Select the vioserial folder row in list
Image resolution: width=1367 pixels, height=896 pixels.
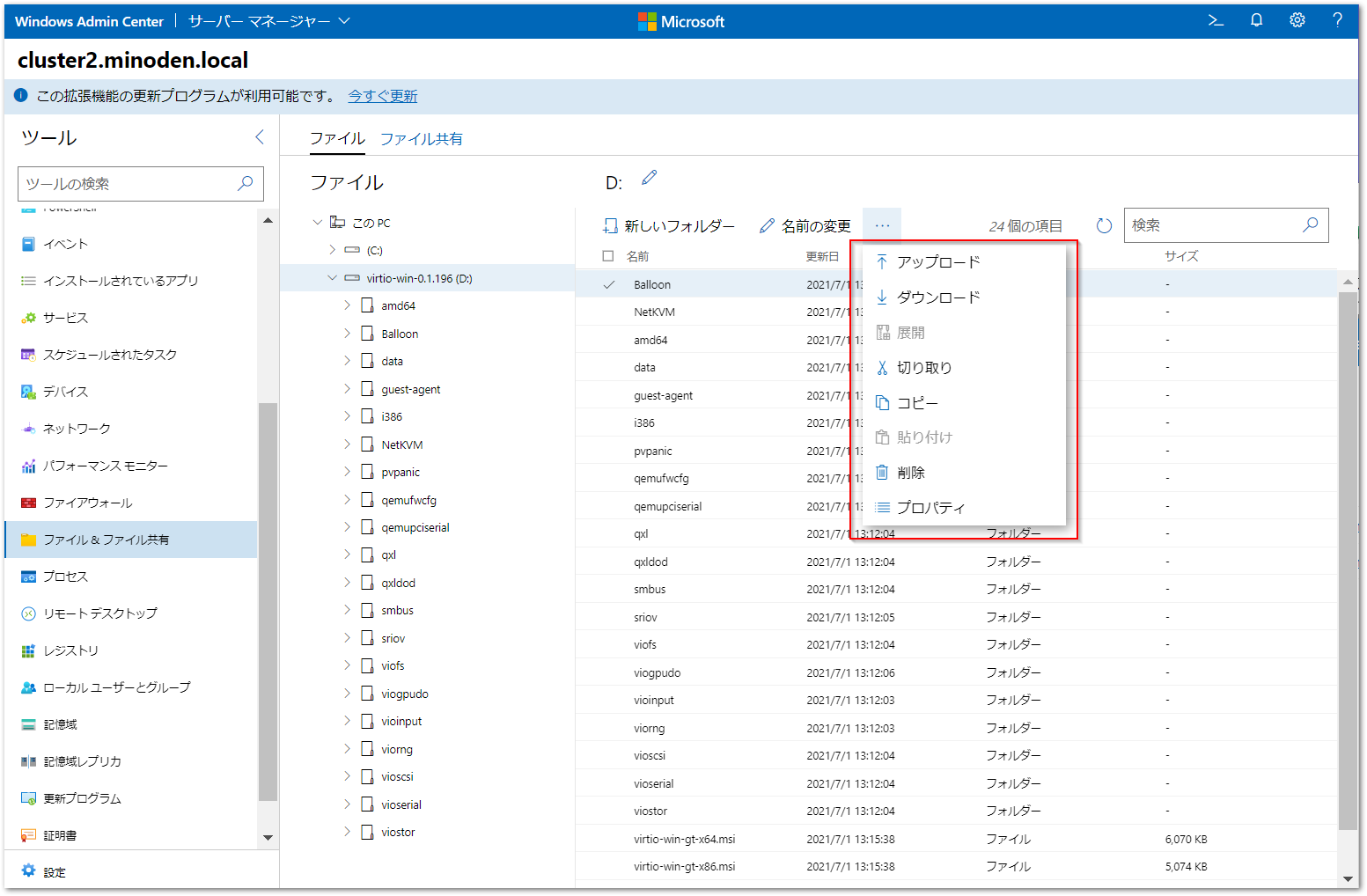pyautogui.click(x=957, y=783)
